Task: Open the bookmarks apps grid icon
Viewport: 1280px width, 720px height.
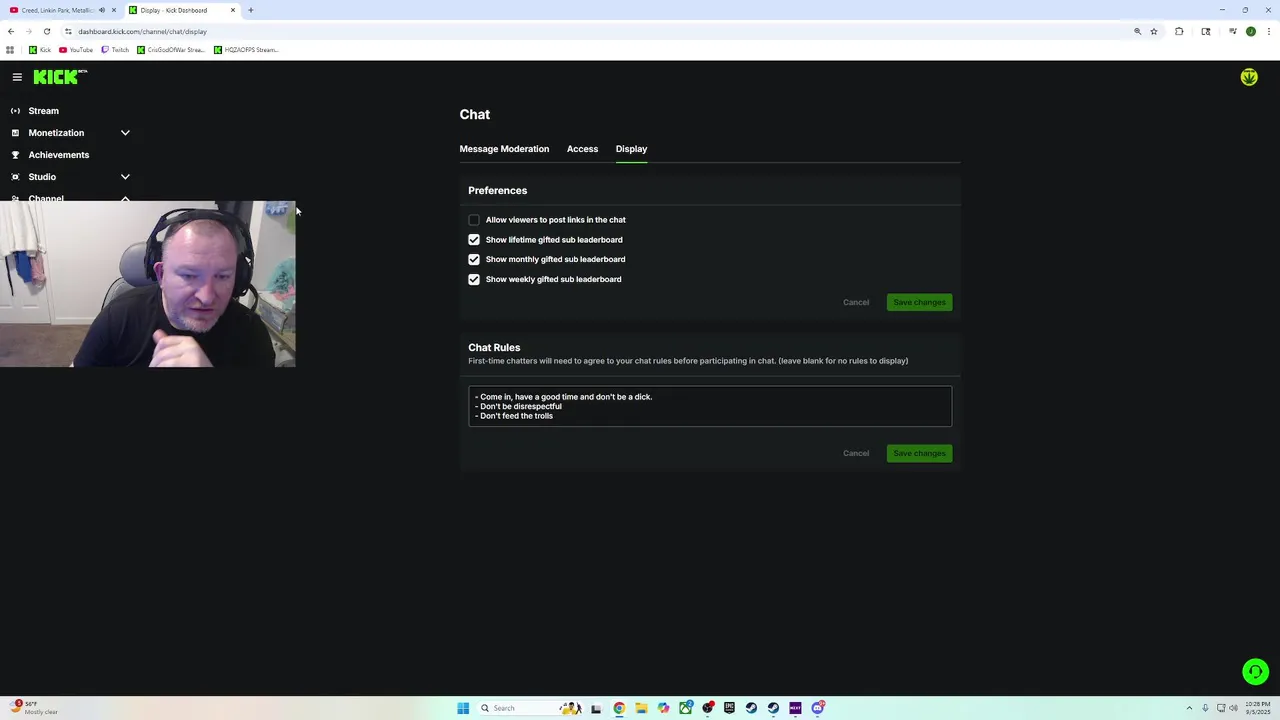Action: (x=10, y=50)
